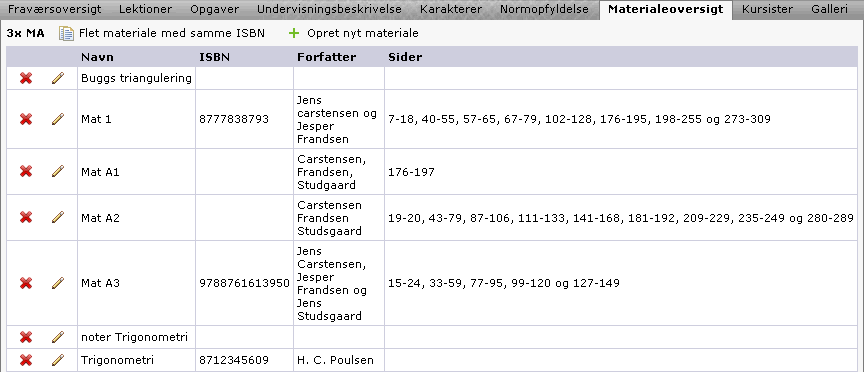Click the pencil icon for Mat A3
Image resolution: width=864 pixels, height=372 pixels.
point(58,283)
